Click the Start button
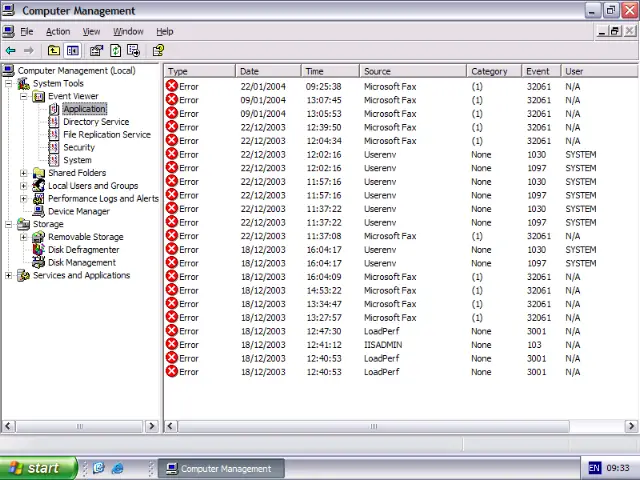The height and width of the screenshot is (480, 640). 38,468
